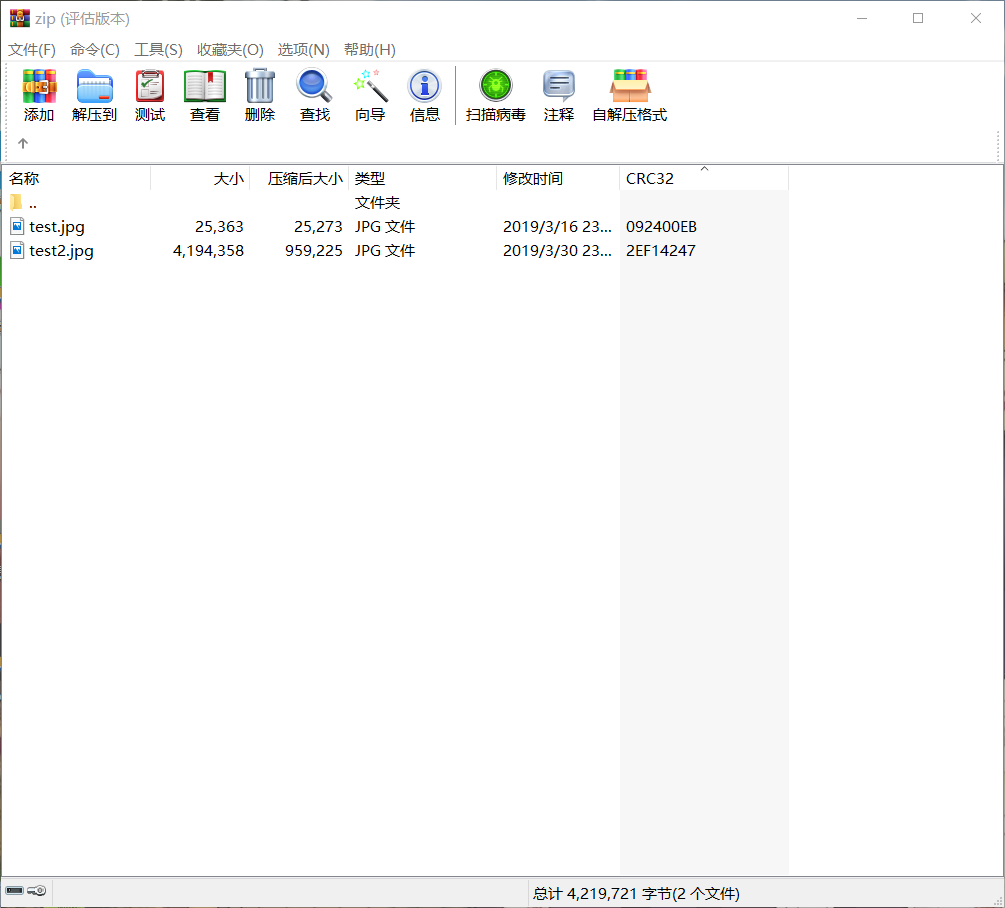Click JPG 文件 type of test.jpg

pyautogui.click(x=385, y=227)
